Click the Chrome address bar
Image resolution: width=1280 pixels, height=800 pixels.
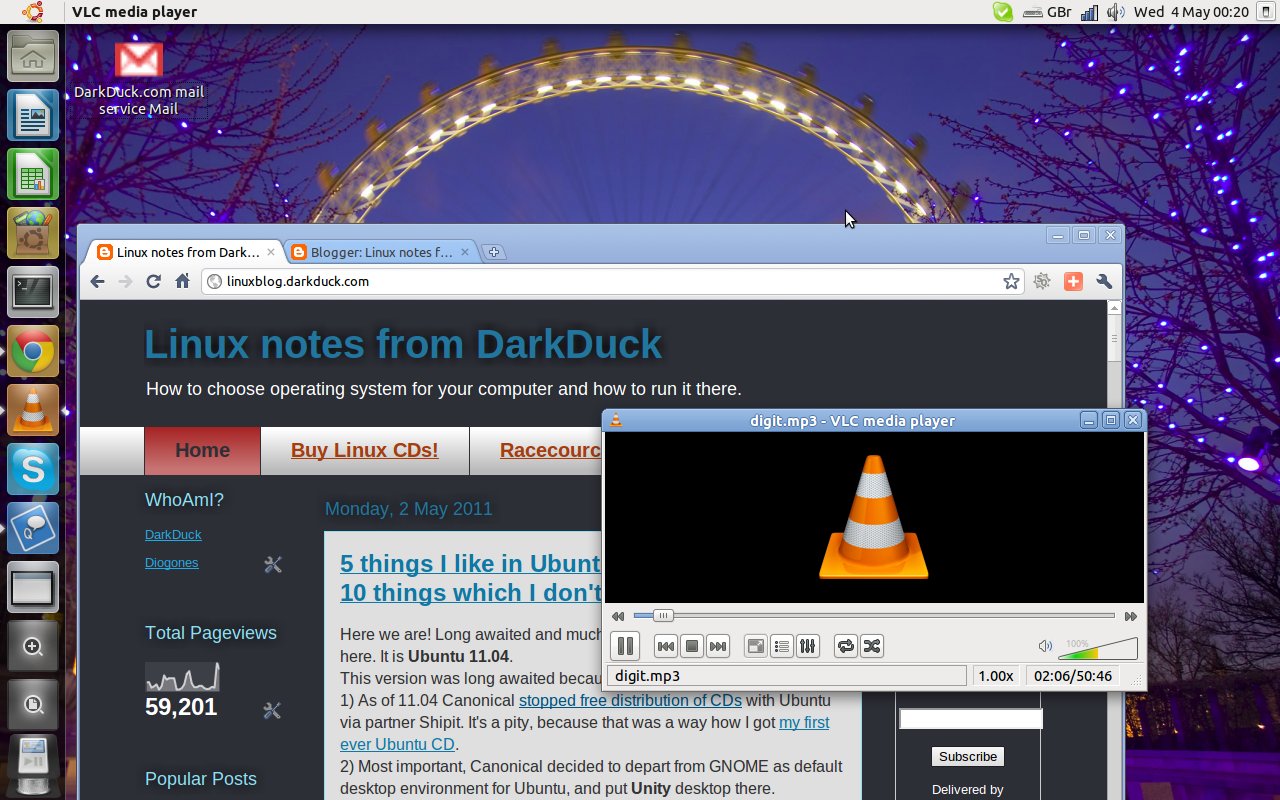tap(612, 282)
